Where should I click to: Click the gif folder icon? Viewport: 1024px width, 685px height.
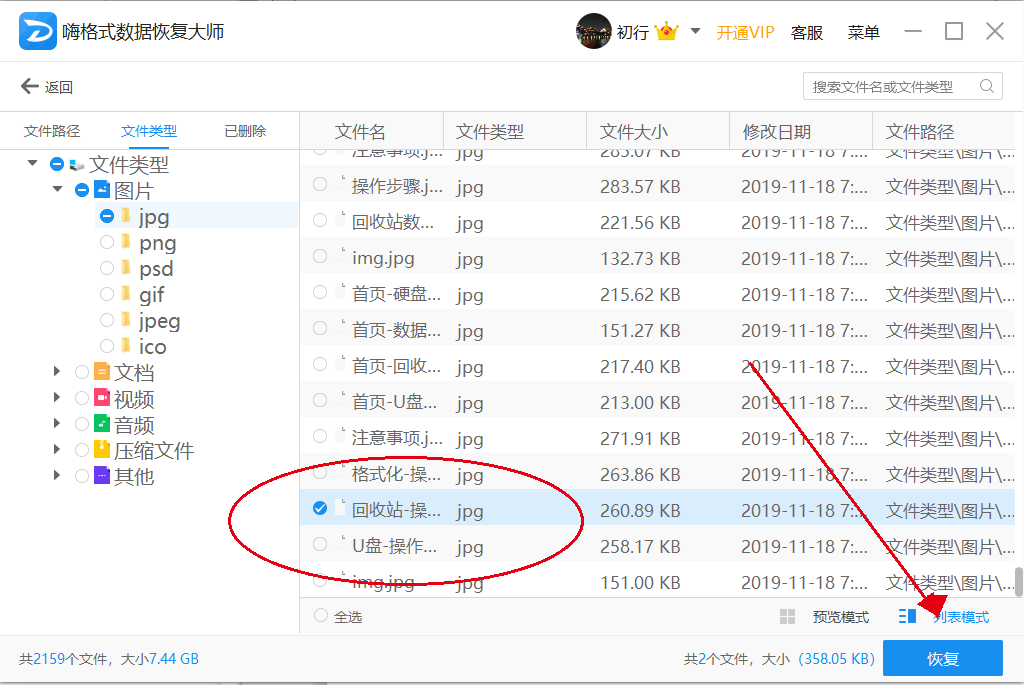pos(126,294)
